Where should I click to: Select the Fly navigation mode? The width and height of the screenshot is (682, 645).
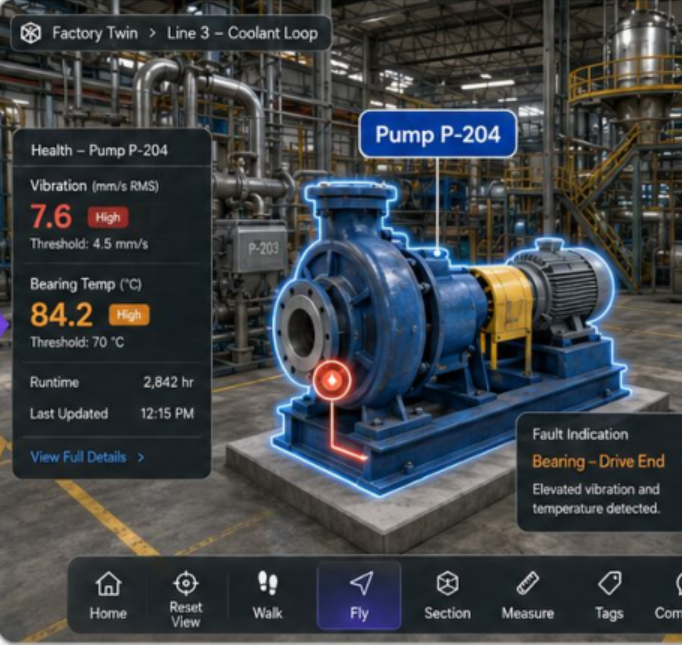360,595
